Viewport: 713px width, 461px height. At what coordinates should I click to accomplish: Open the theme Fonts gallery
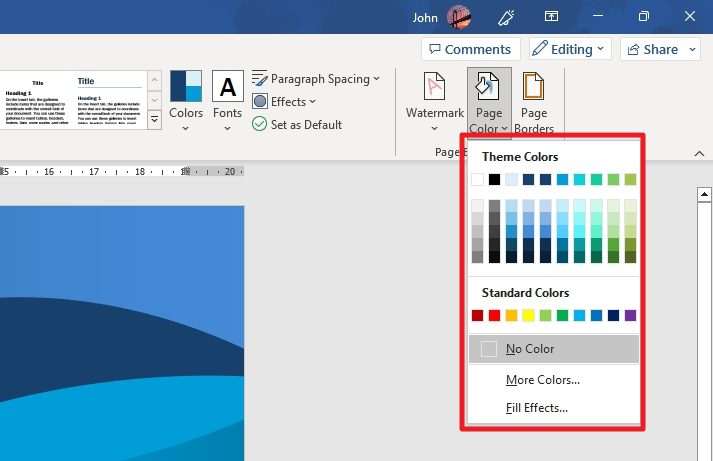coord(227,101)
